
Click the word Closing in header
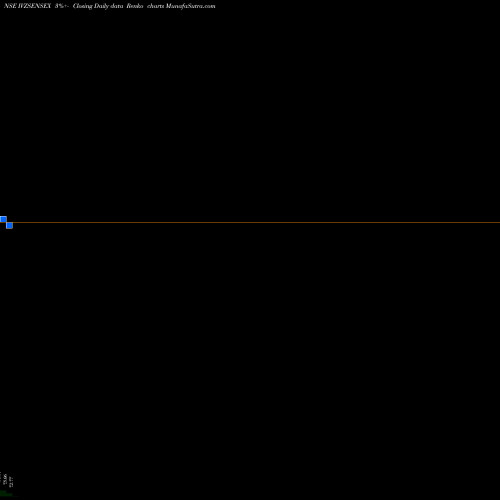(82, 6)
